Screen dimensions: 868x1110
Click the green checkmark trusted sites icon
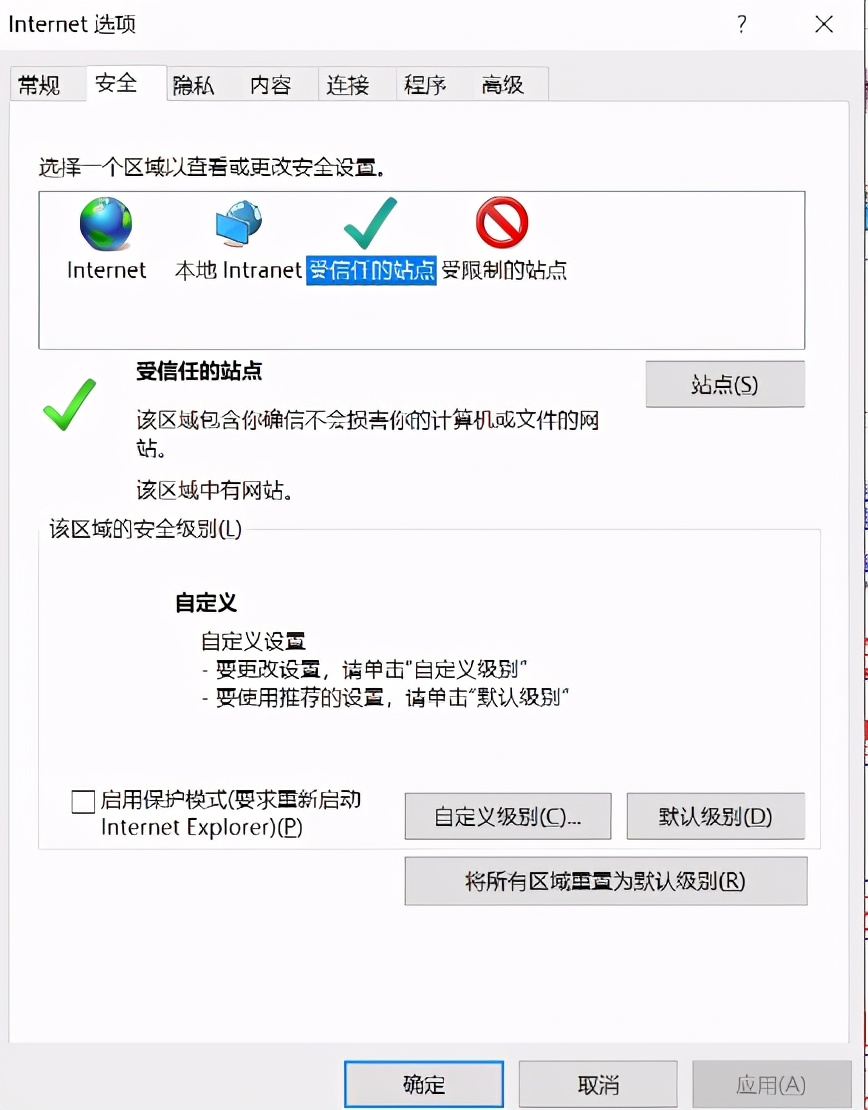(370, 224)
